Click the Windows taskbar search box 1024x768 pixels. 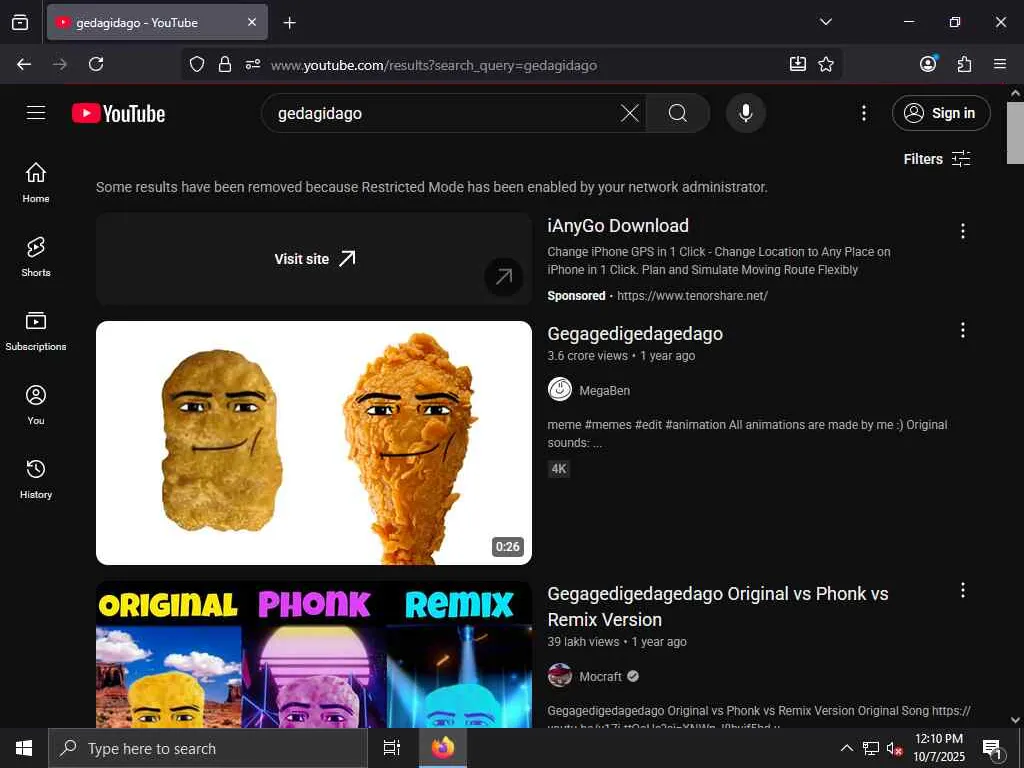coord(208,748)
